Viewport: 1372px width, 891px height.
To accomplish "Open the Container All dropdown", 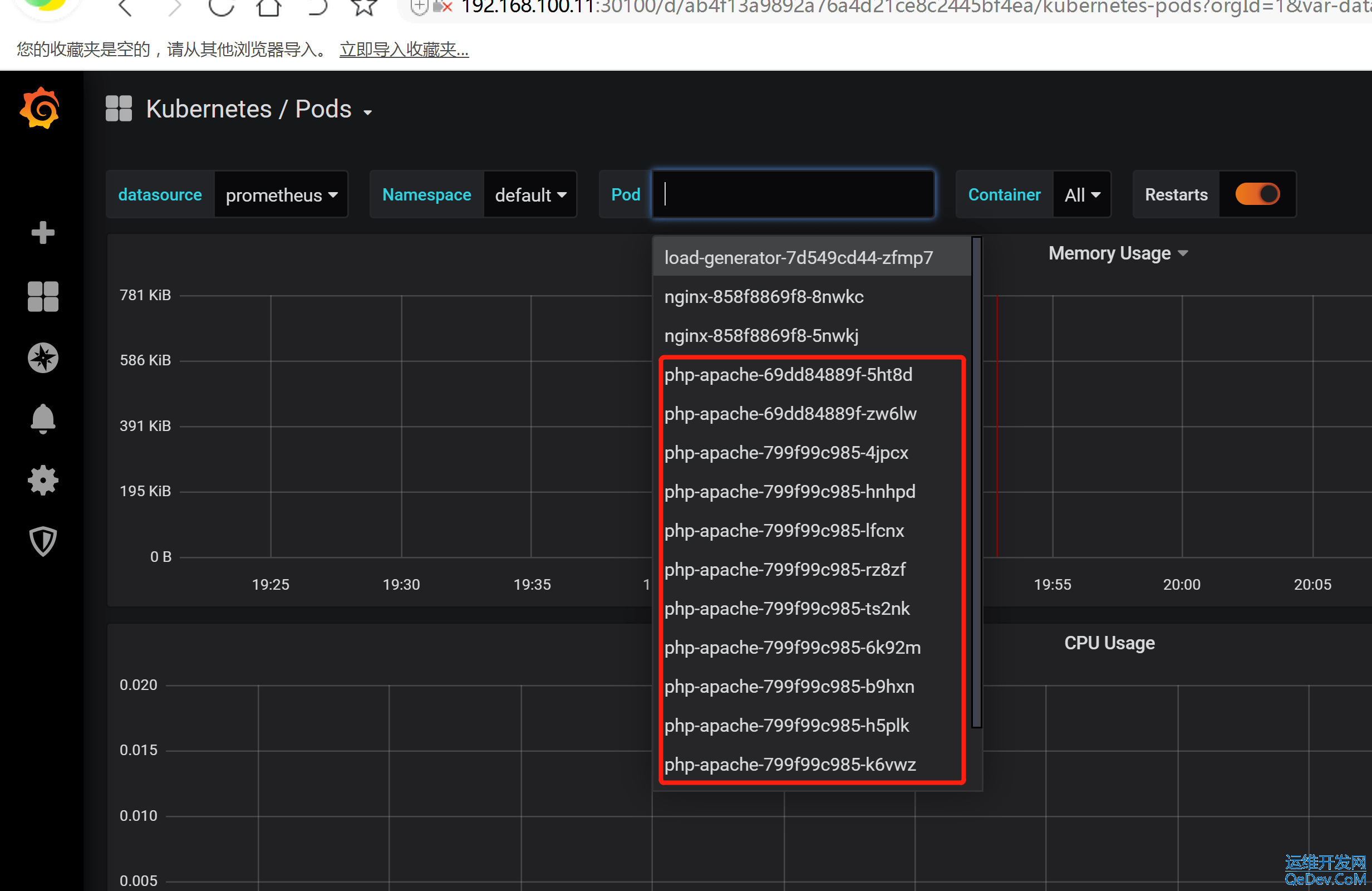I will [x=1082, y=195].
